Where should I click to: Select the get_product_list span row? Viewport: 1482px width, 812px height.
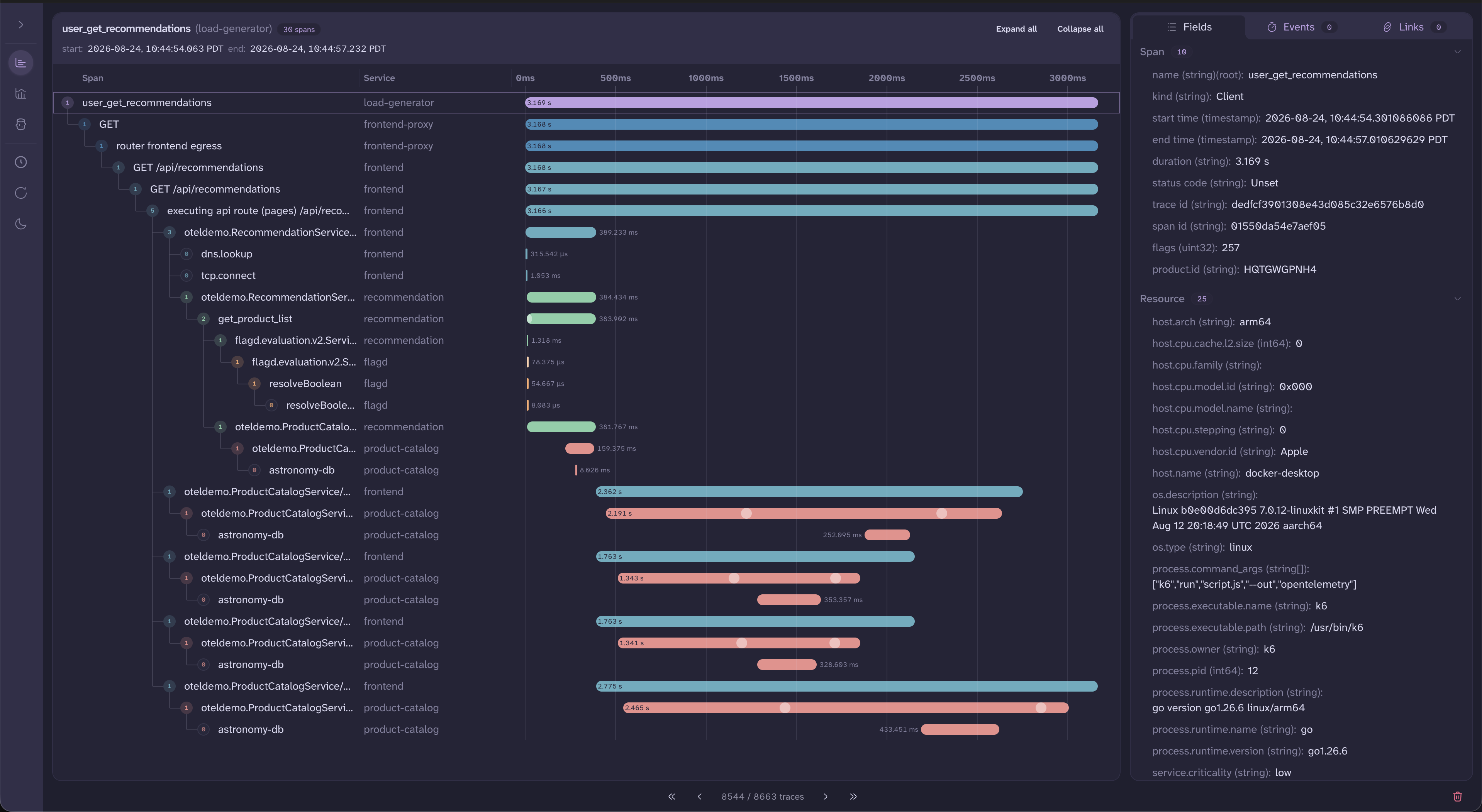pos(586,319)
